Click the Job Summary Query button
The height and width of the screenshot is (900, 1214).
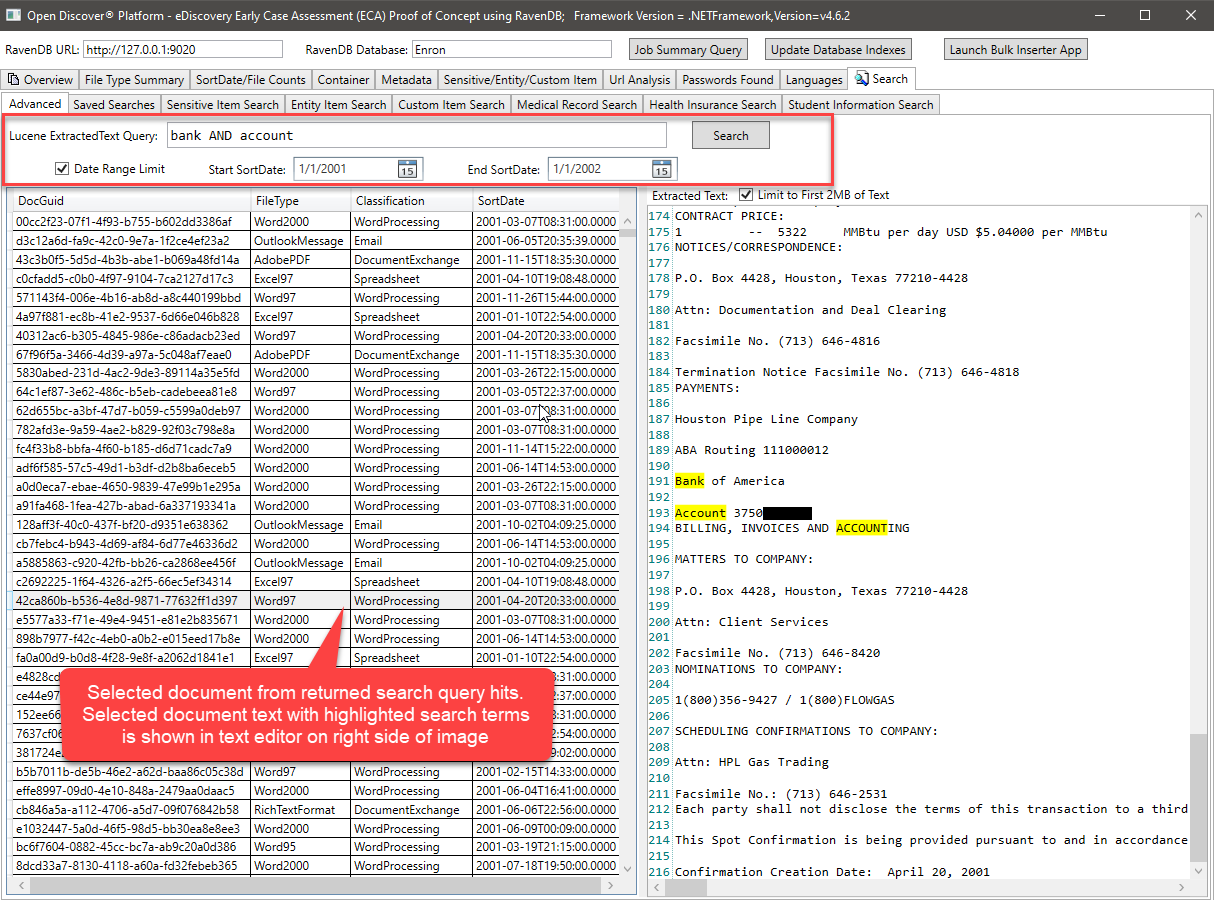(689, 50)
